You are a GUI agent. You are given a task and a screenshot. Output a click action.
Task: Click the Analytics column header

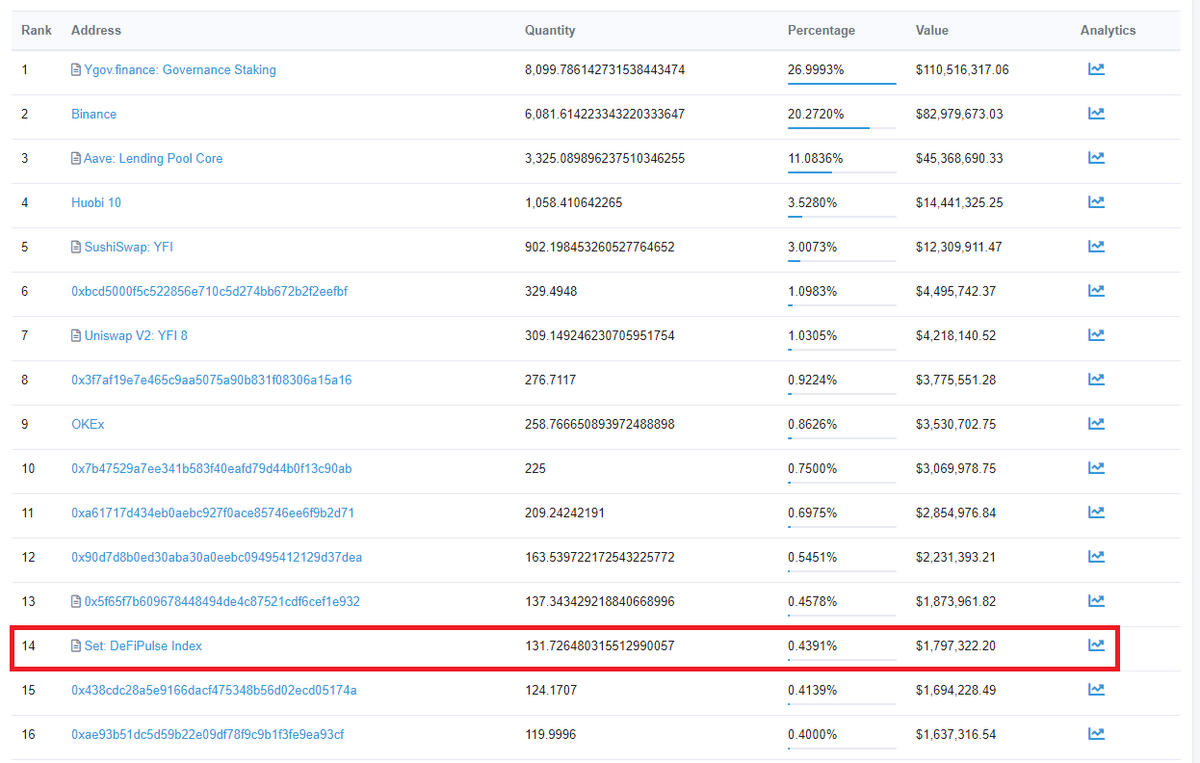click(1108, 30)
